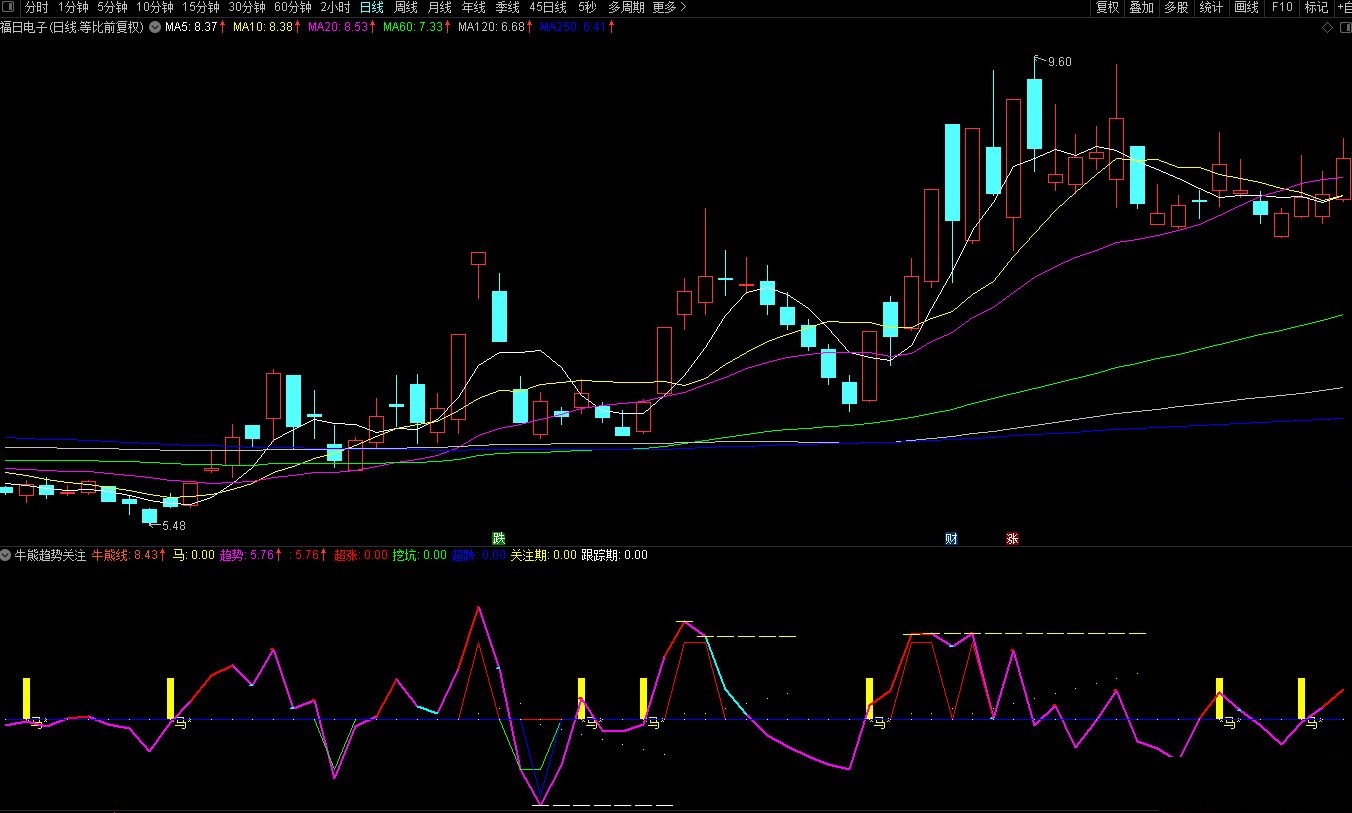
Task: Click the 统计 statistics button
Action: coord(1211,7)
